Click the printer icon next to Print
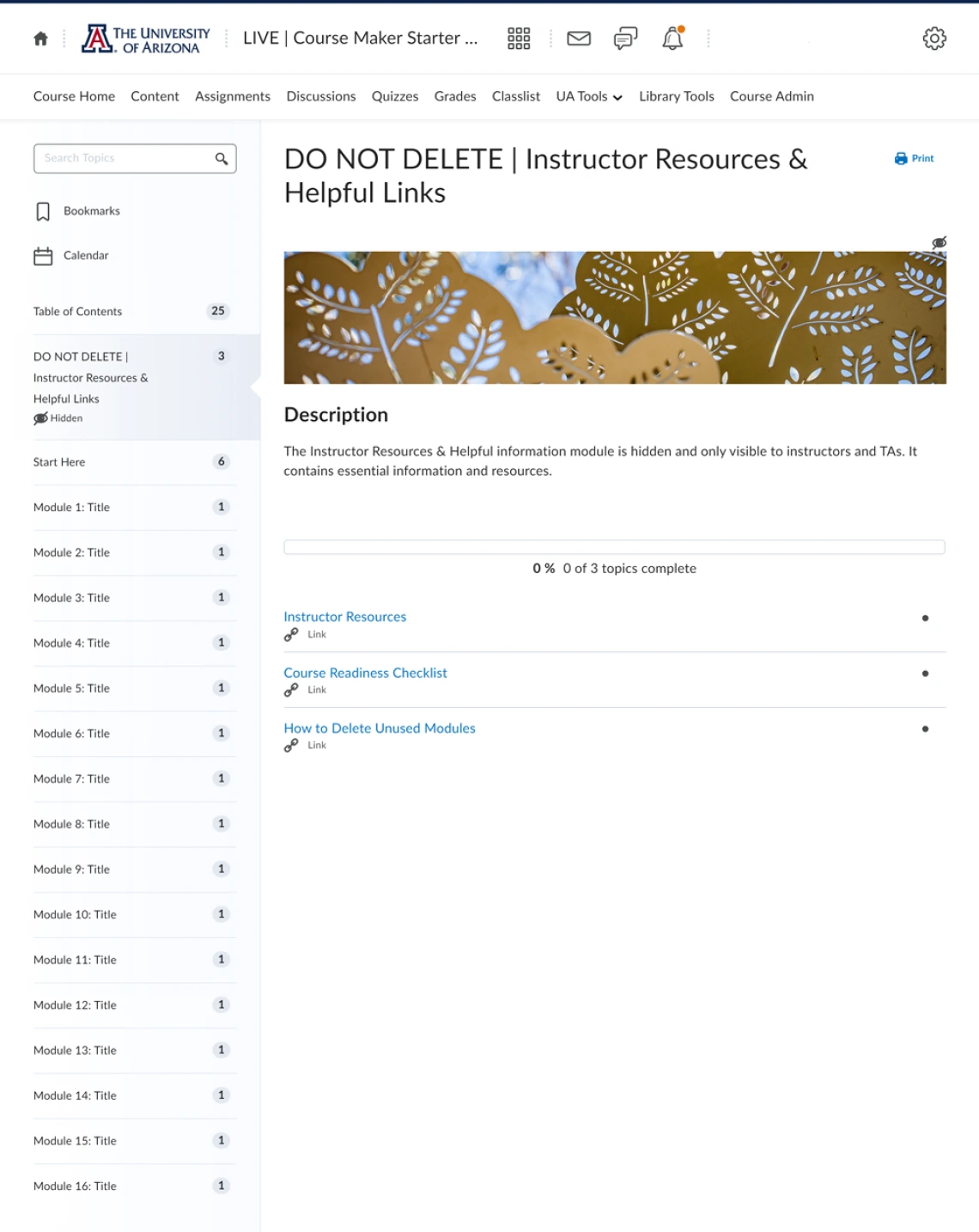This screenshot has height=1232, width=979. 901,159
